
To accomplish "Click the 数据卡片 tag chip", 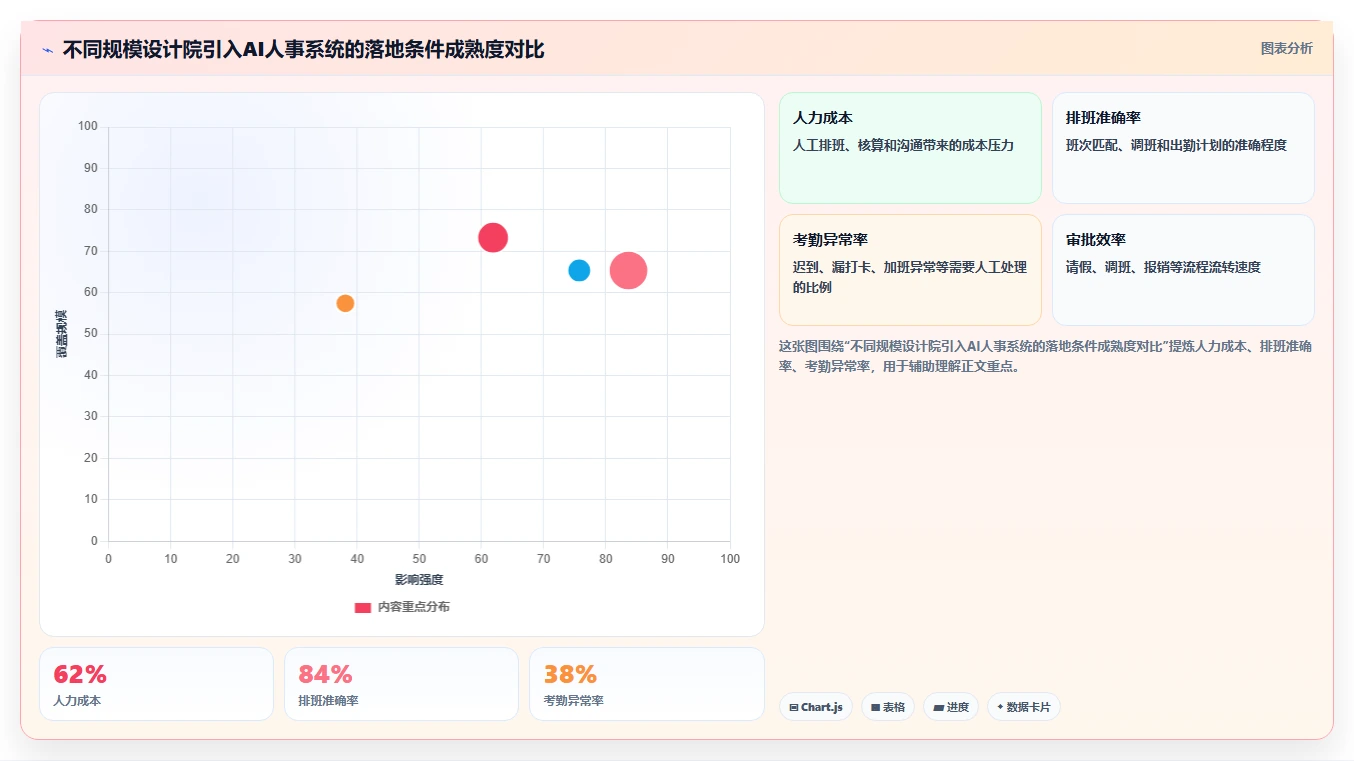I will [x=1024, y=707].
